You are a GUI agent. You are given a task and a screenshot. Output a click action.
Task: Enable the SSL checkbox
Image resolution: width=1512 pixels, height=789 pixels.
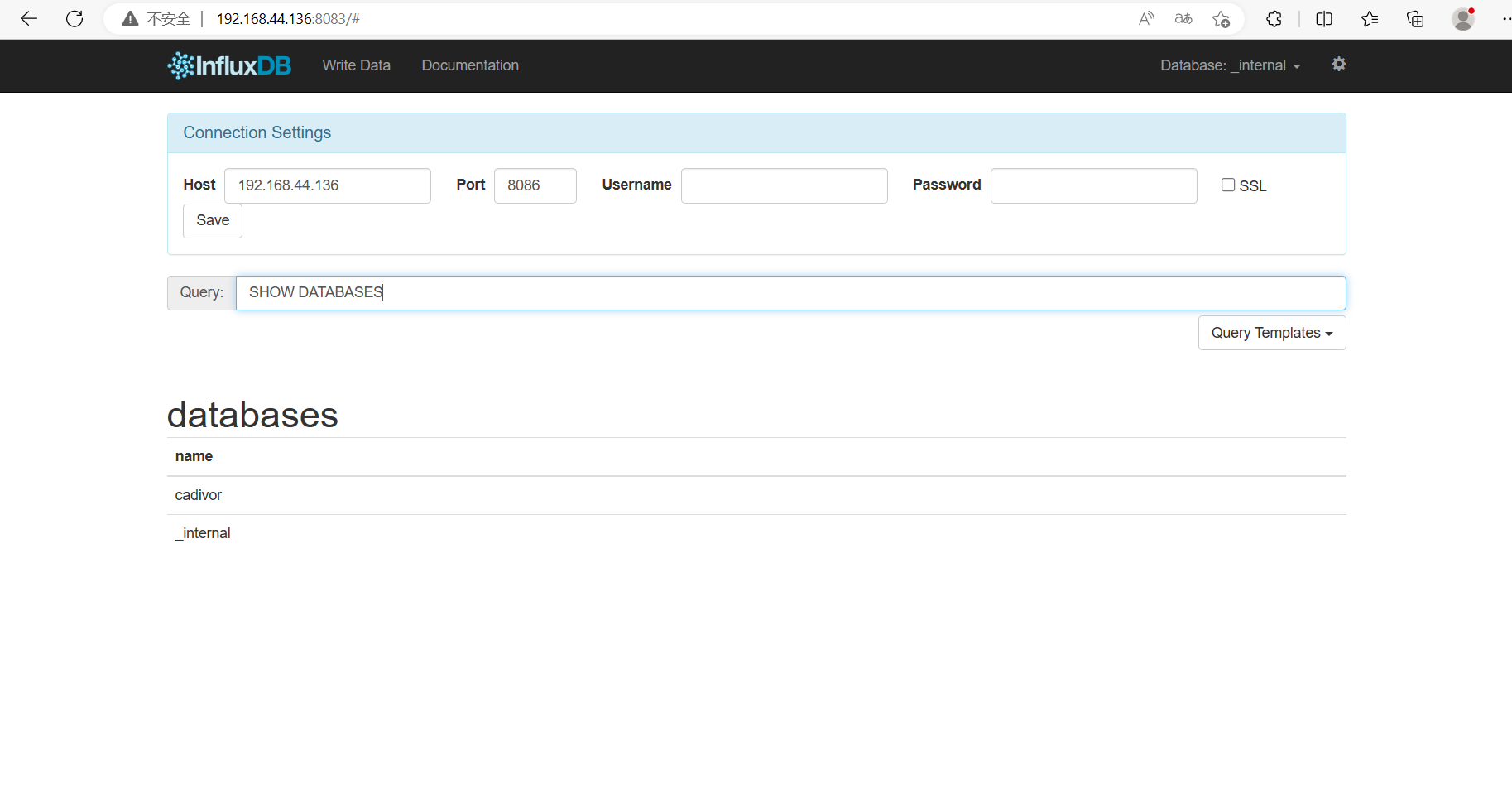click(1228, 185)
